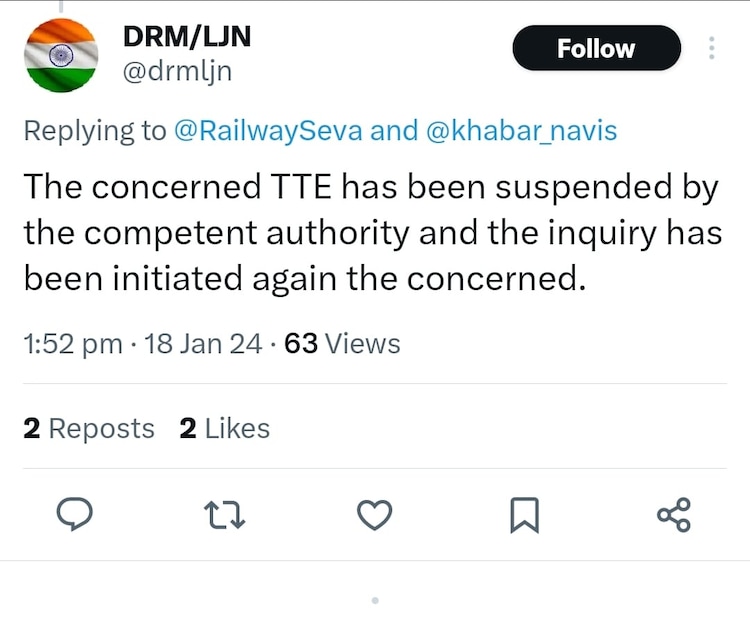Open the three-dot more options menu
This screenshot has height=618, width=750.
pos(712,48)
